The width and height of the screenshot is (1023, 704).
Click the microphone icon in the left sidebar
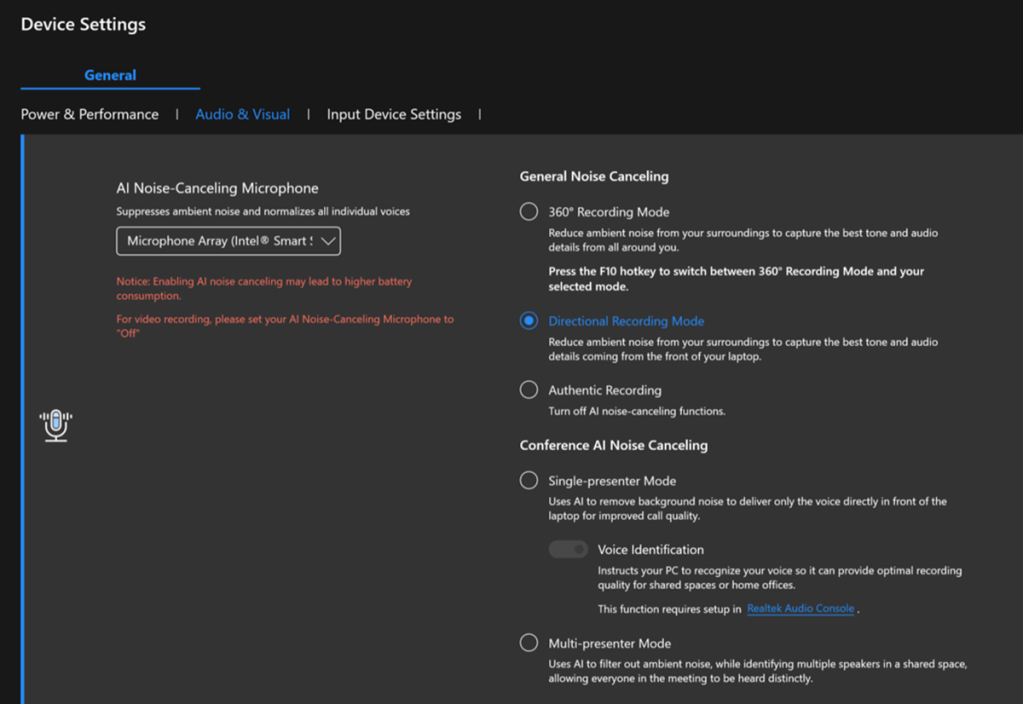coord(56,425)
